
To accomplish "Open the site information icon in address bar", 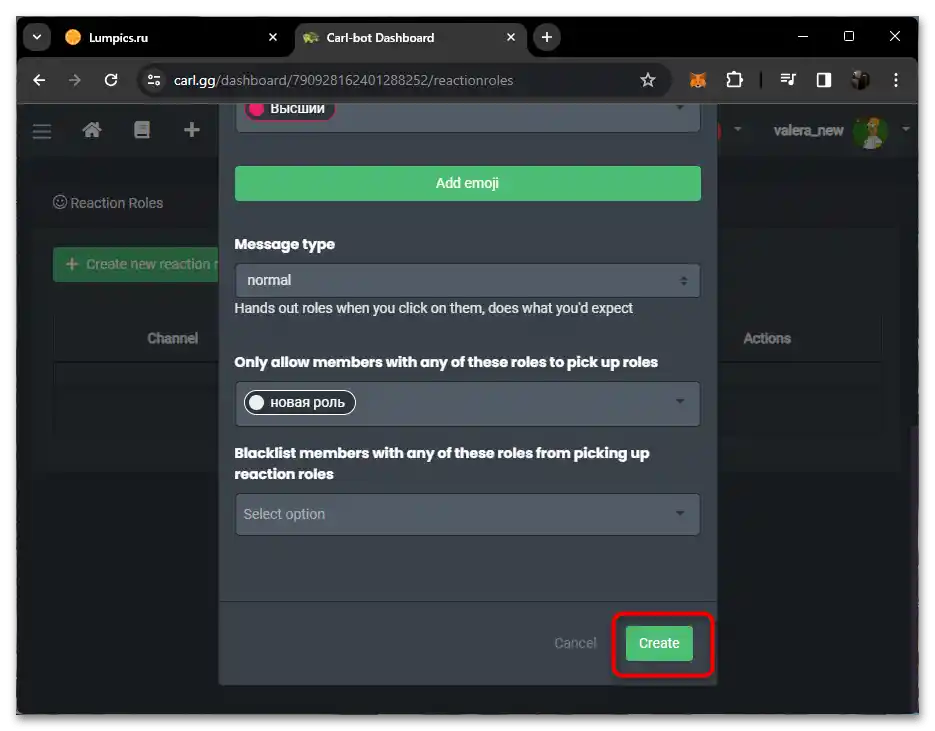I will pyautogui.click(x=154, y=80).
